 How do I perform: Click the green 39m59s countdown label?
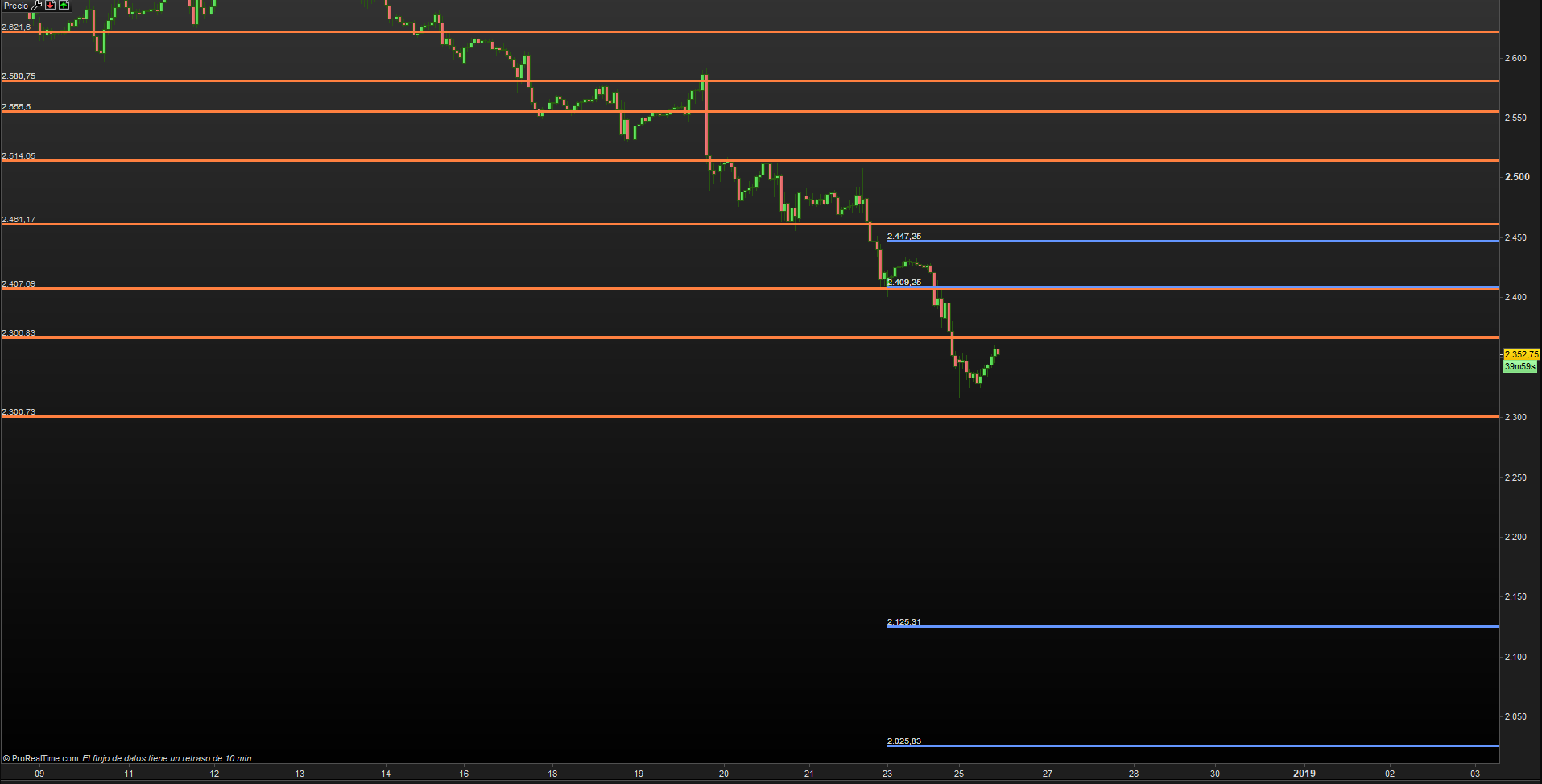pyautogui.click(x=1519, y=367)
